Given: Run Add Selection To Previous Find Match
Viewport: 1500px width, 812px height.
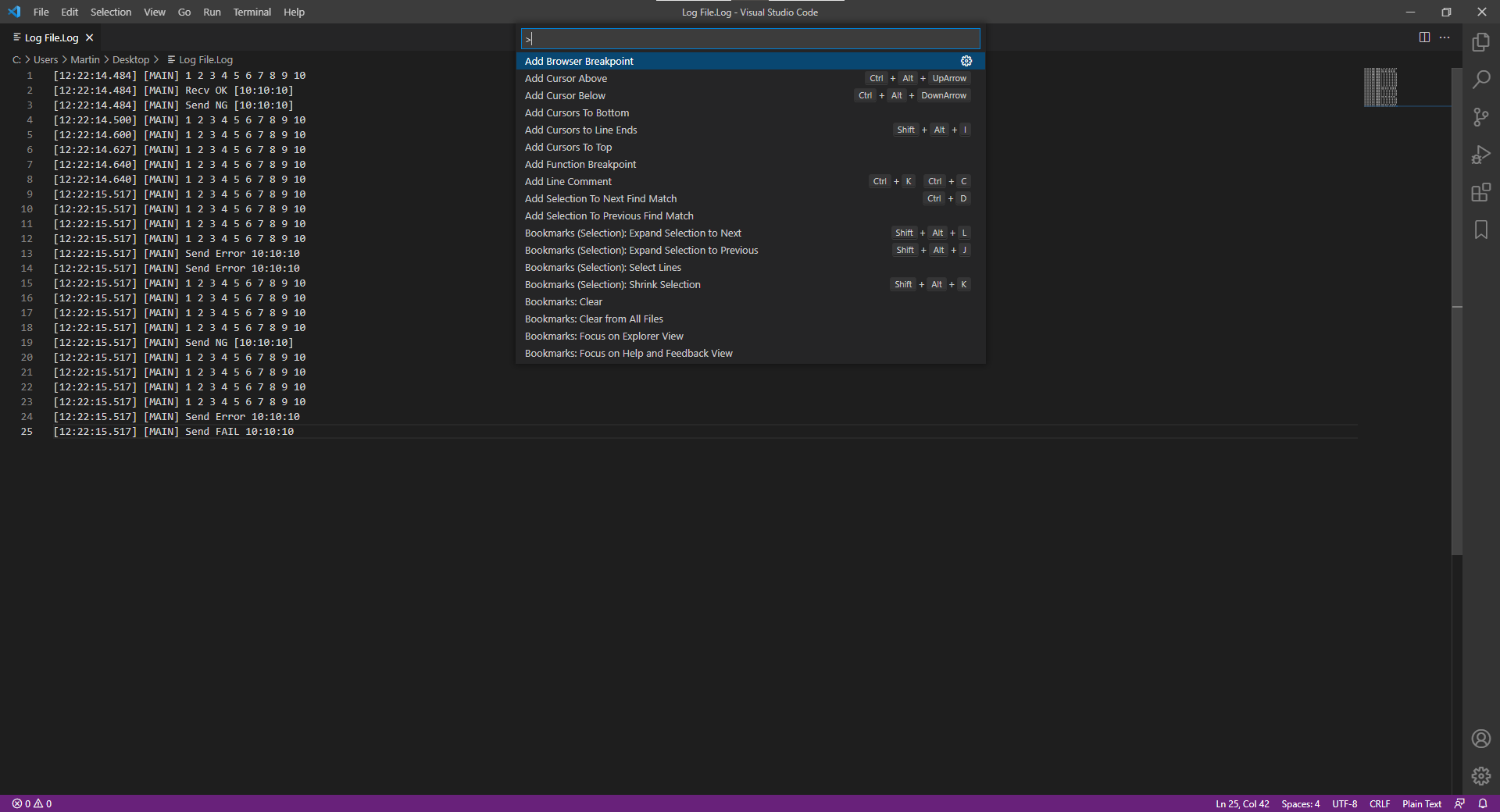Looking at the screenshot, I should (x=750, y=215).
